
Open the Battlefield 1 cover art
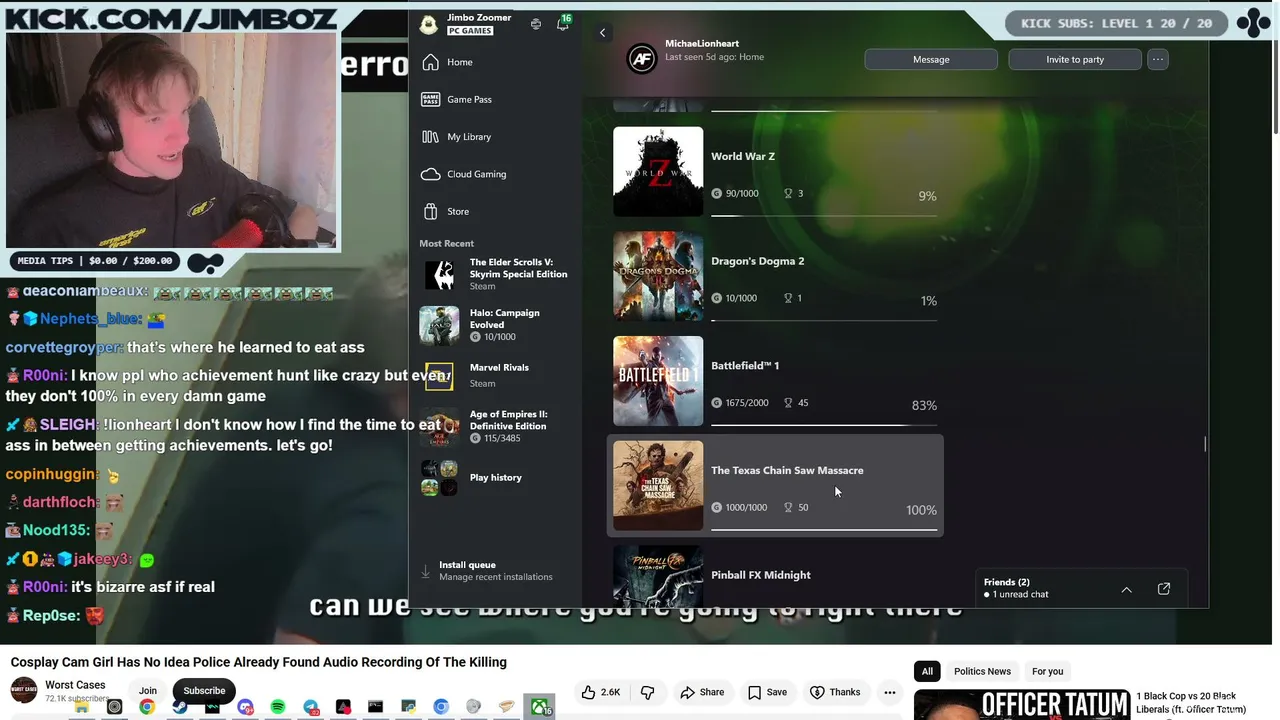658,381
